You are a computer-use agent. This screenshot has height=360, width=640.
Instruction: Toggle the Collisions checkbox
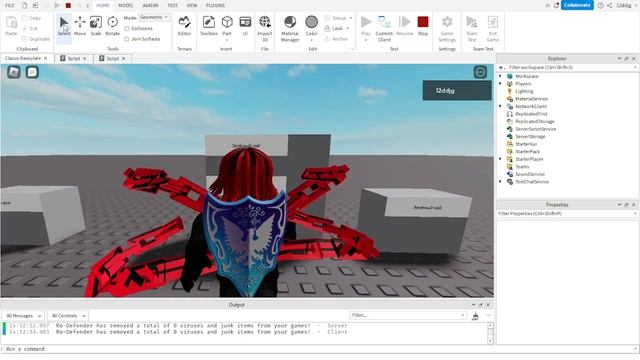(127, 29)
